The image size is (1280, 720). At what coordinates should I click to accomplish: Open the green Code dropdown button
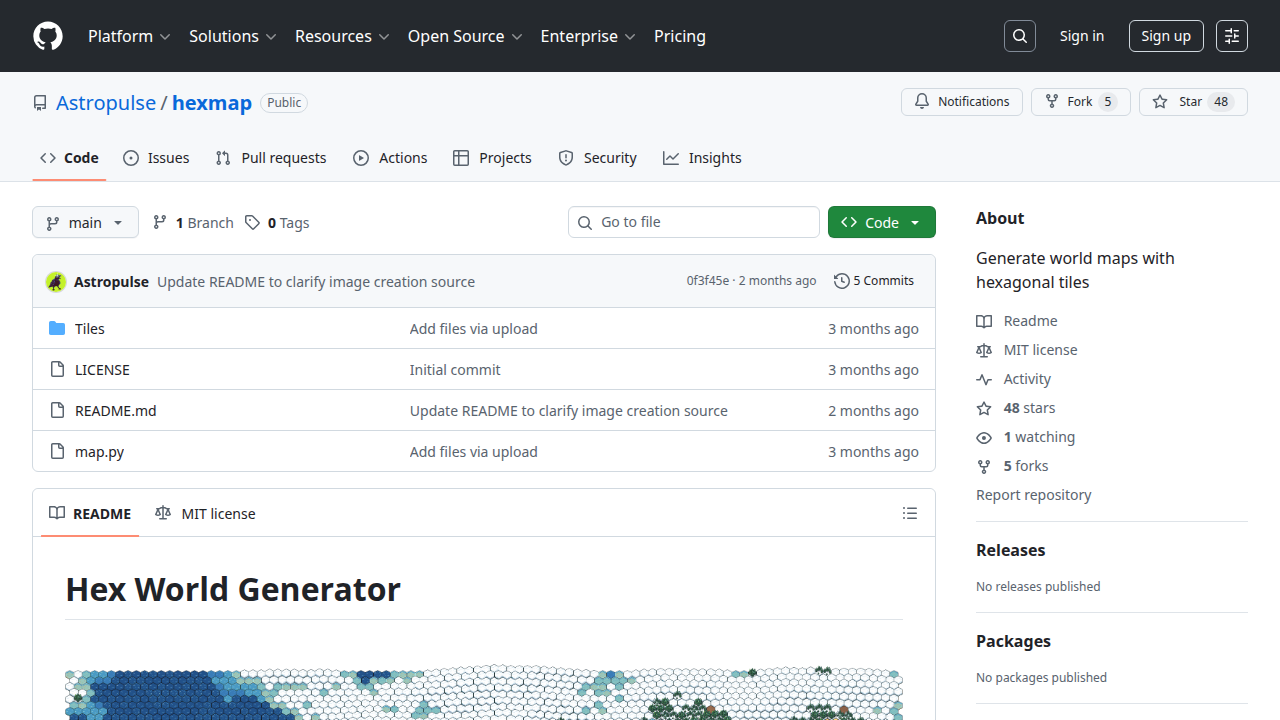[882, 222]
